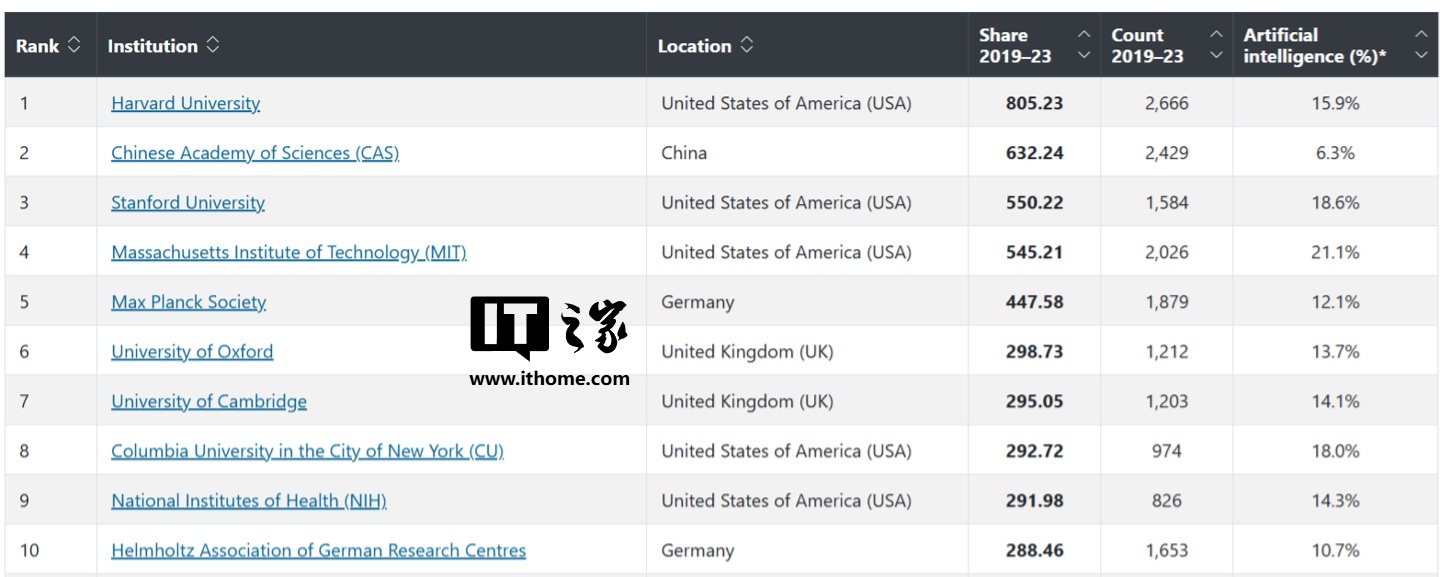Open Chinese Academy of Sciences (CAS) link
The height and width of the screenshot is (577, 1440).
point(255,153)
